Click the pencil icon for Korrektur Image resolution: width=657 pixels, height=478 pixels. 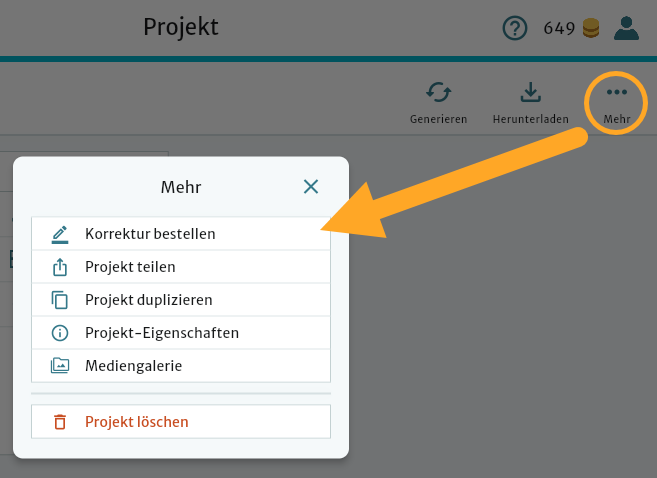pyautogui.click(x=60, y=234)
